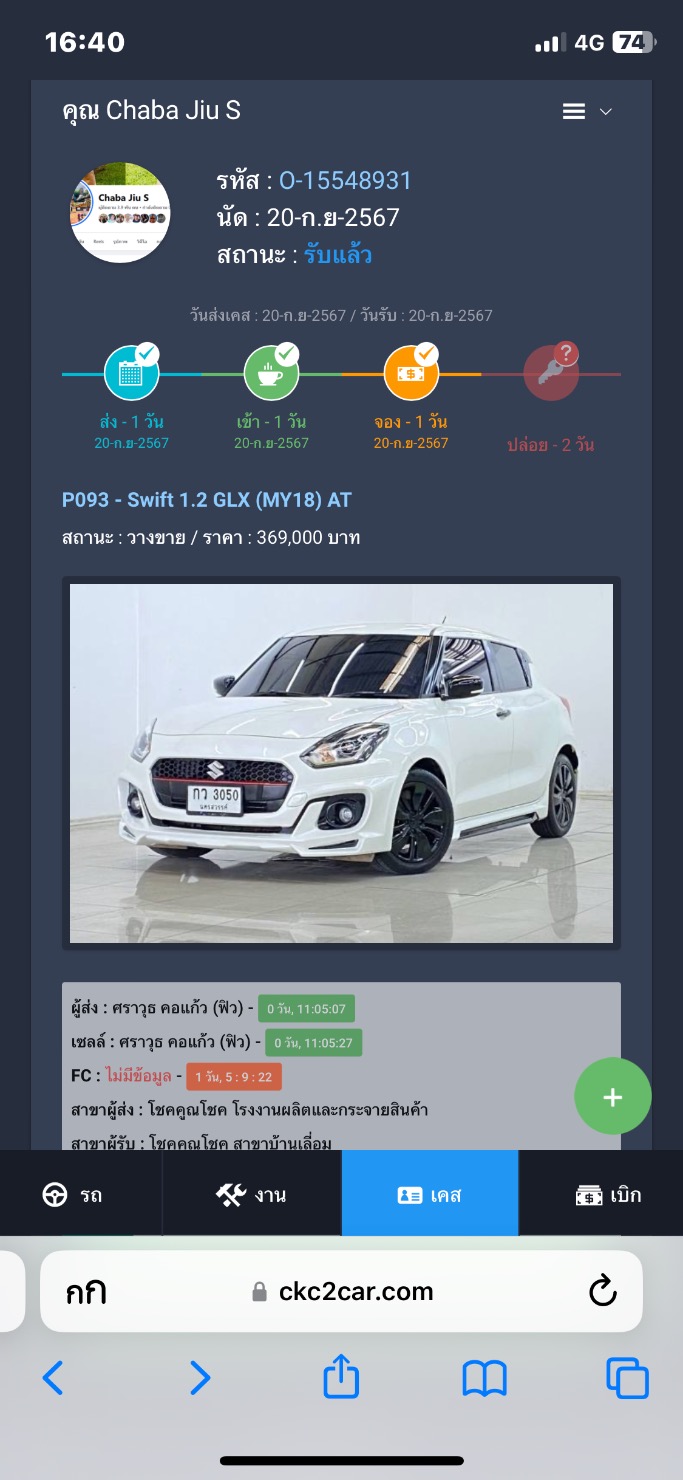This screenshot has width=683, height=1480.
Task: Click the green coffee cup entry-stage icon
Action: click(x=272, y=374)
